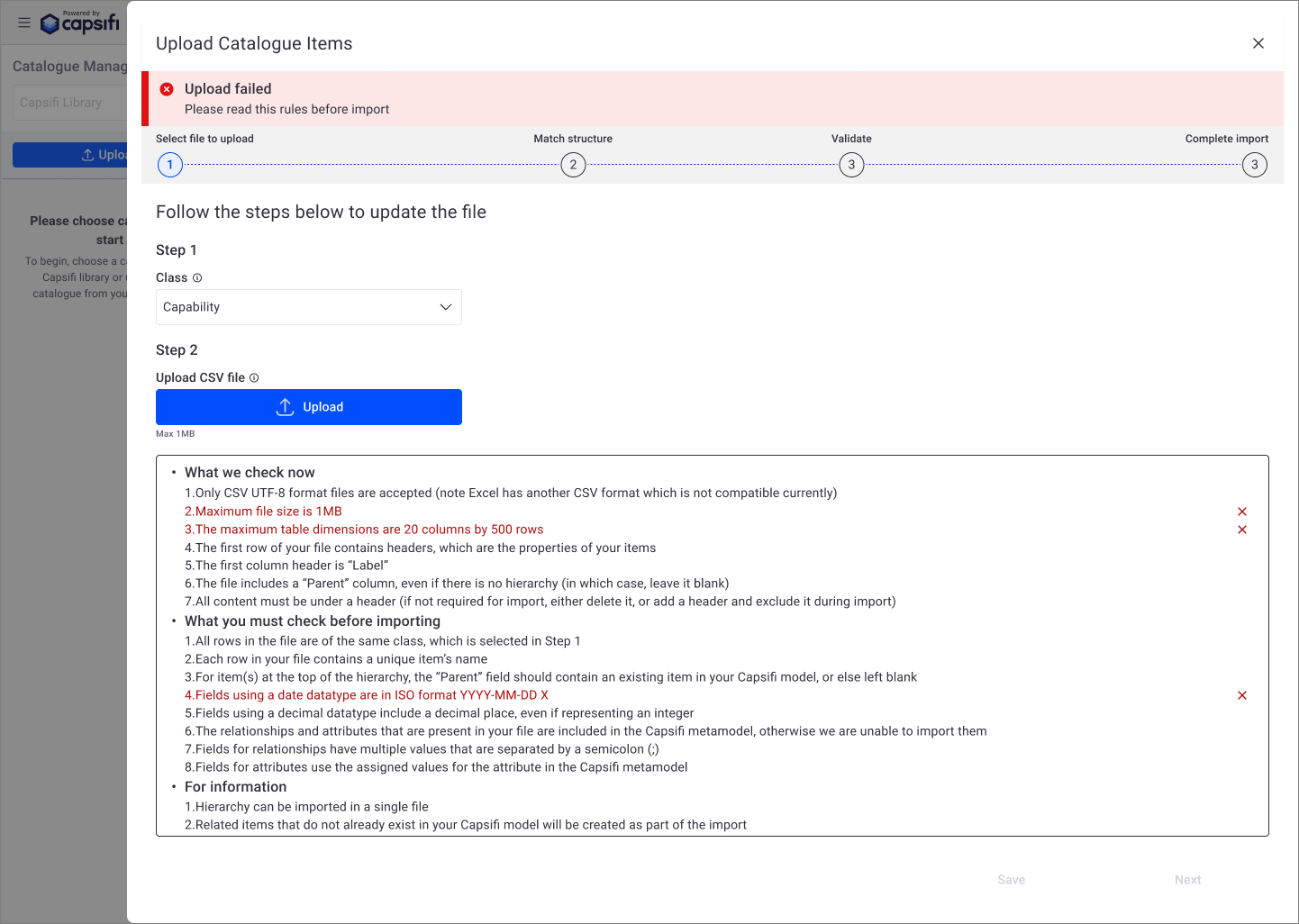Screen dimensions: 1299x924
Task: Select the Complete import step circle
Action: [1255, 165]
